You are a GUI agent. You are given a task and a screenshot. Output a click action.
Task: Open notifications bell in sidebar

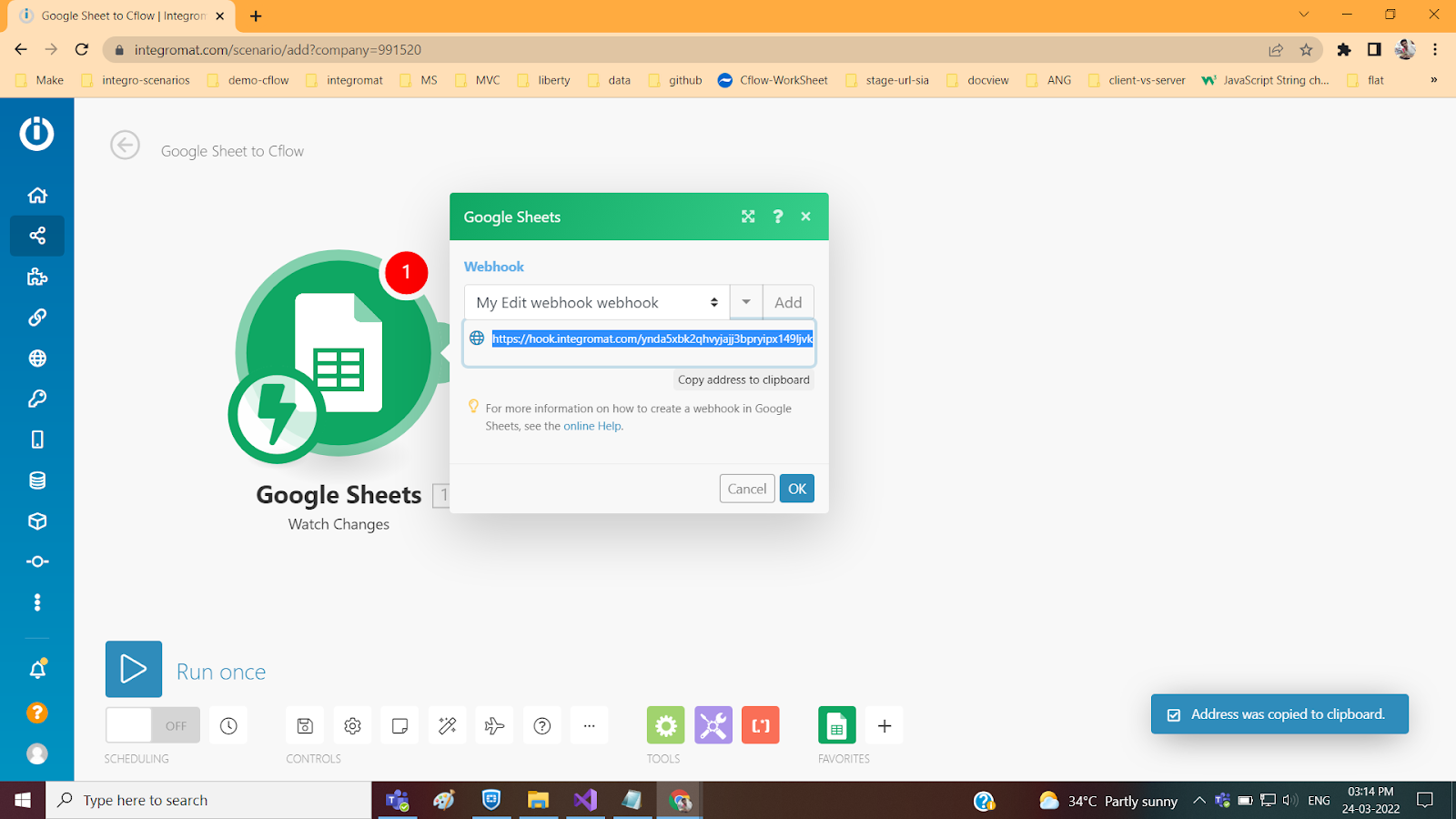[37, 670]
